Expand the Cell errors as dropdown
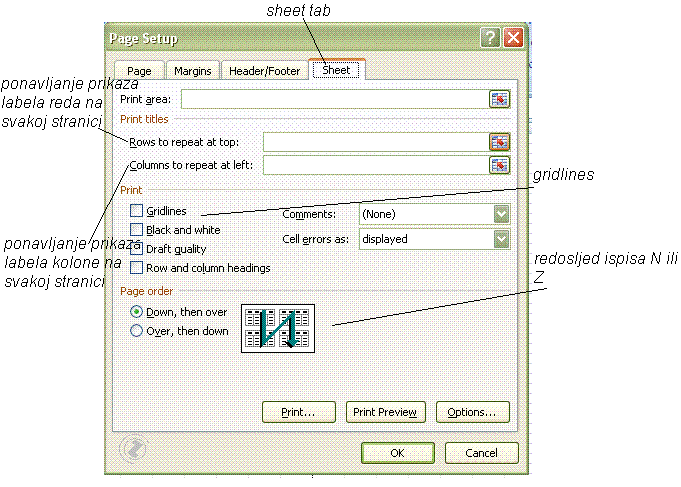 coord(501,239)
